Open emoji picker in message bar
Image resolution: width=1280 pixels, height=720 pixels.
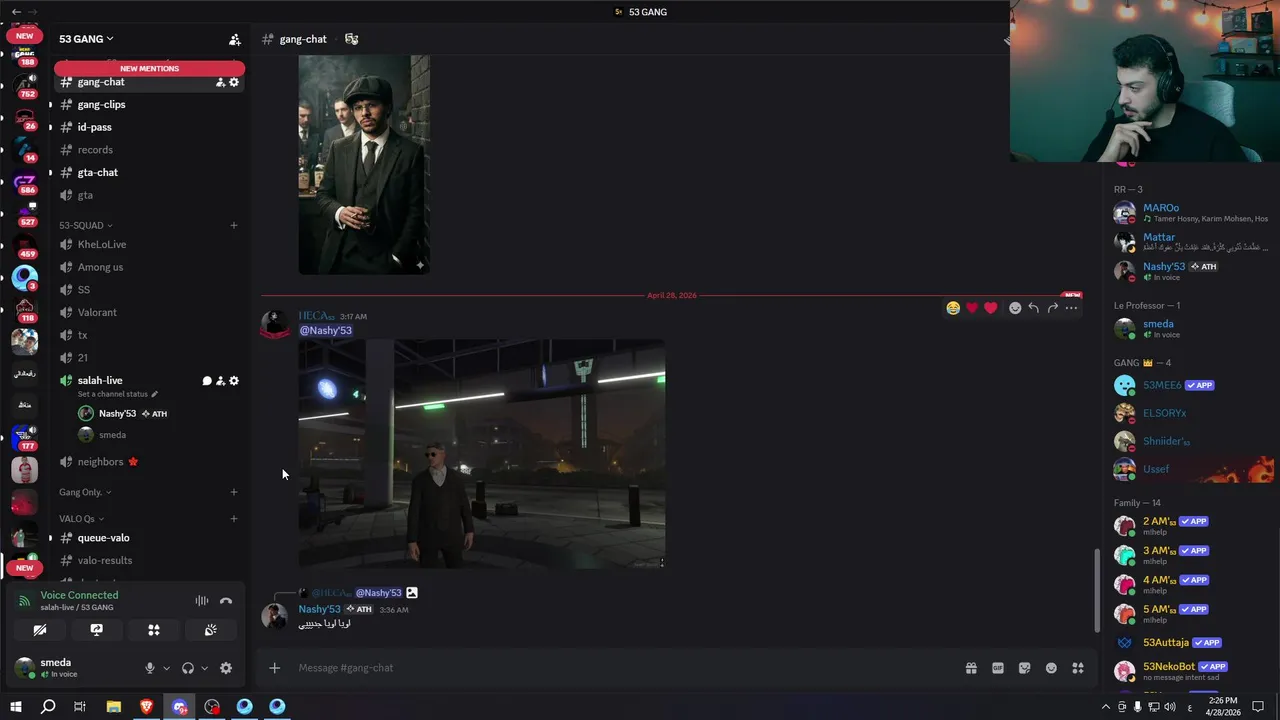pos(1051,668)
